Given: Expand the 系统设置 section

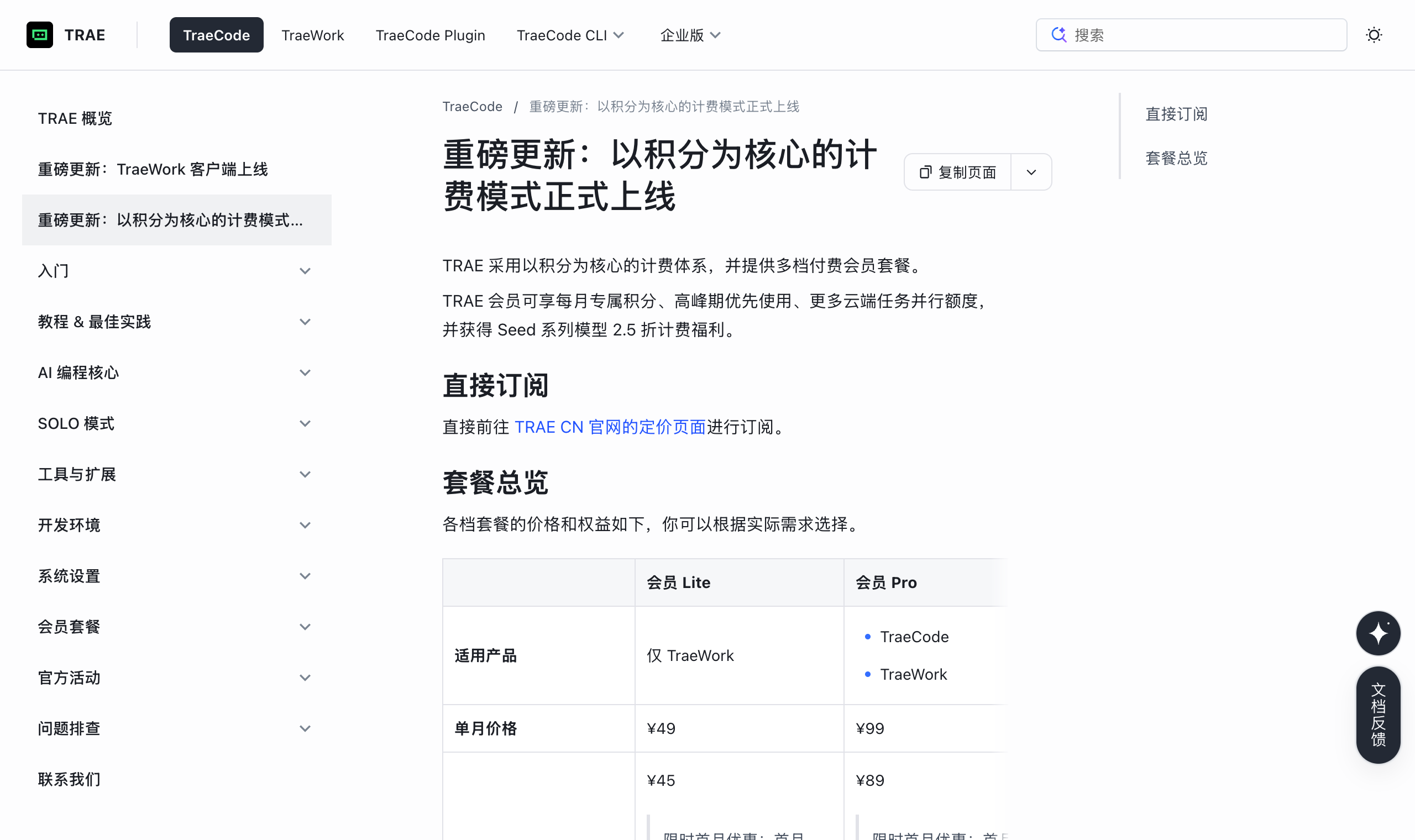Looking at the screenshot, I should [x=176, y=576].
